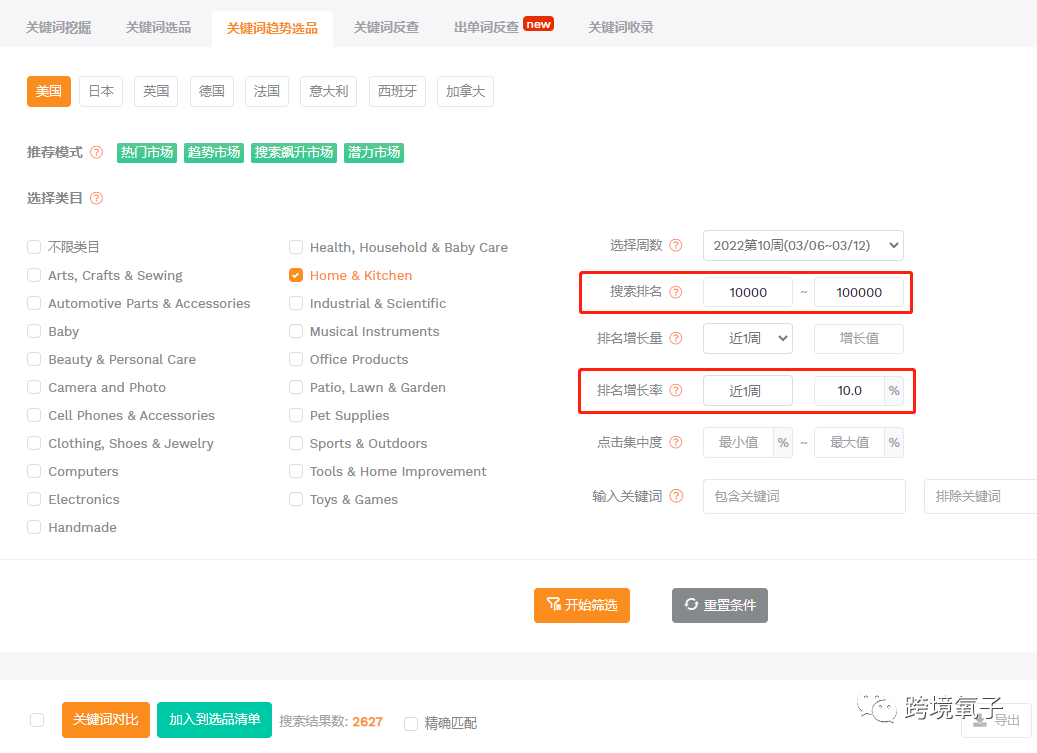Viewport: 1037px width, 753px height.
Task: Open the 关键词收录 tab
Action: 621,28
